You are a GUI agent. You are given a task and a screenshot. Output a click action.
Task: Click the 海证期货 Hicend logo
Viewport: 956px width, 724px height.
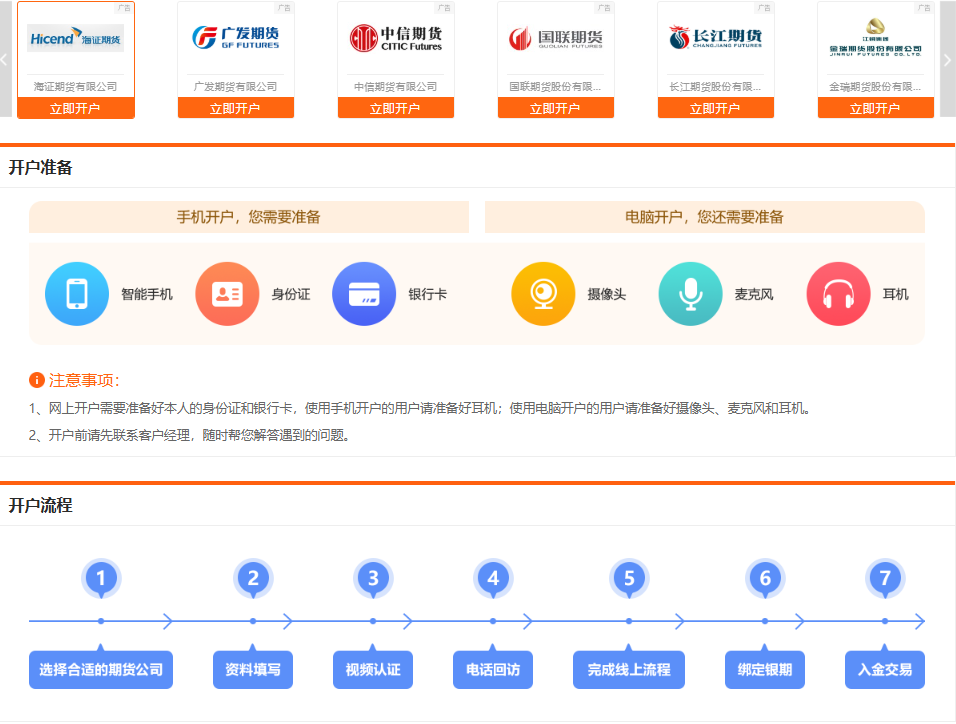click(76, 38)
